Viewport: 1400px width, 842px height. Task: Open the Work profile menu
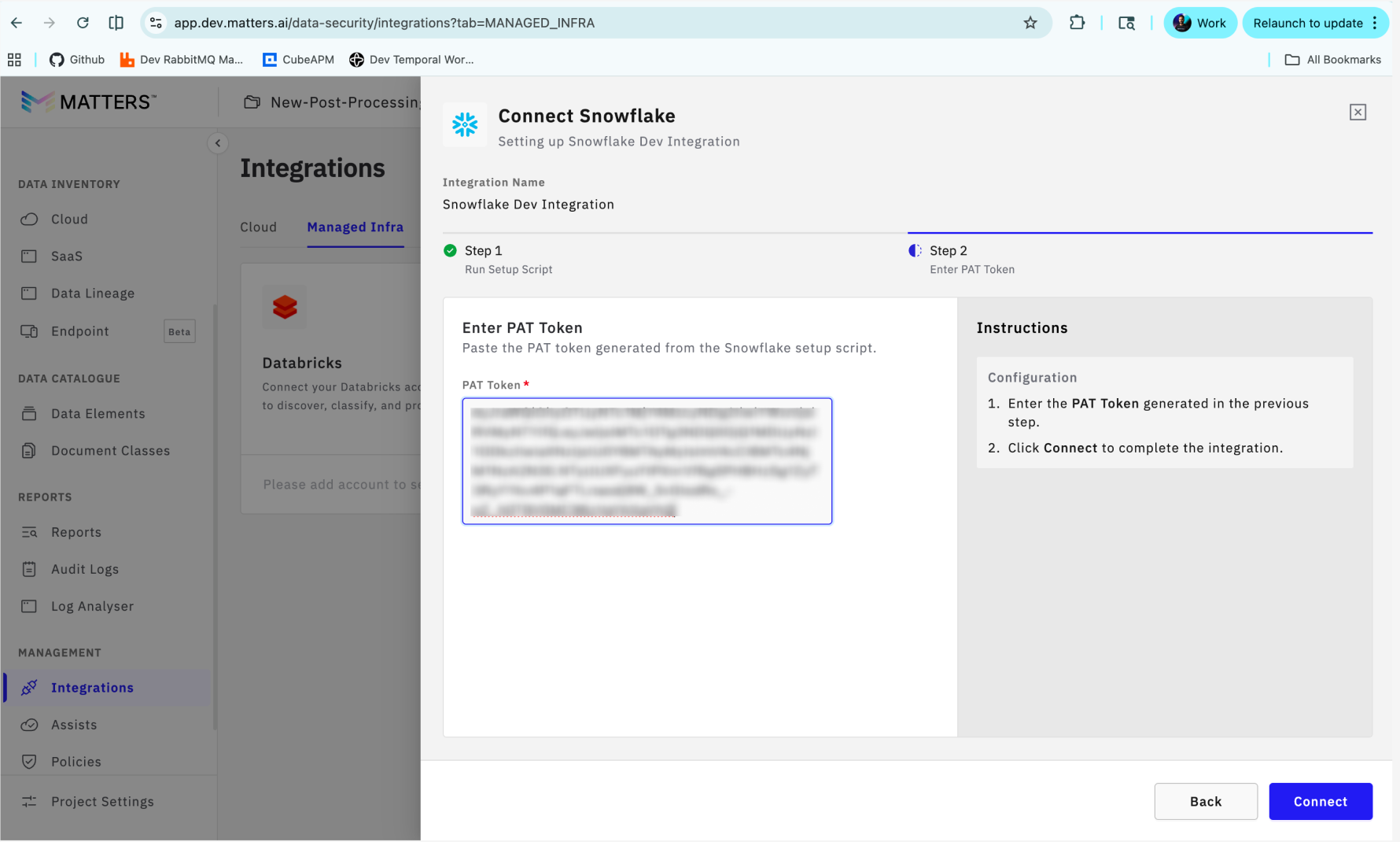(x=1199, y=23)
